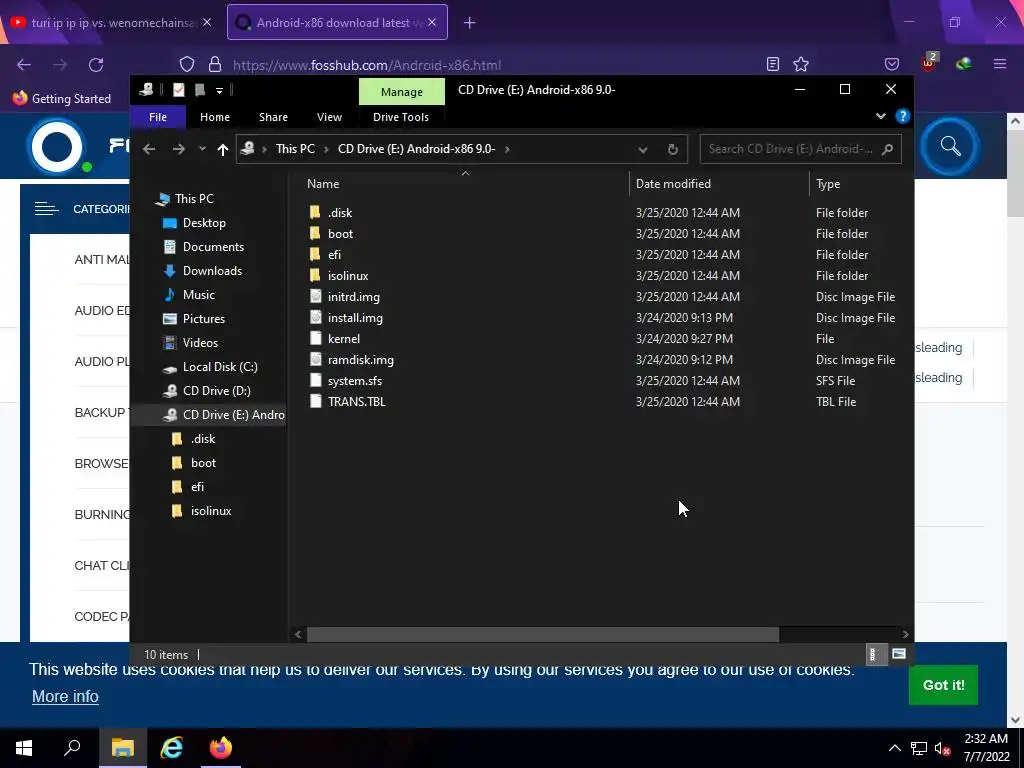Select This PC in the navigation pane
Image resolution: width=1024 pixels, height=768 pixels.
click(x=194, y=199)
